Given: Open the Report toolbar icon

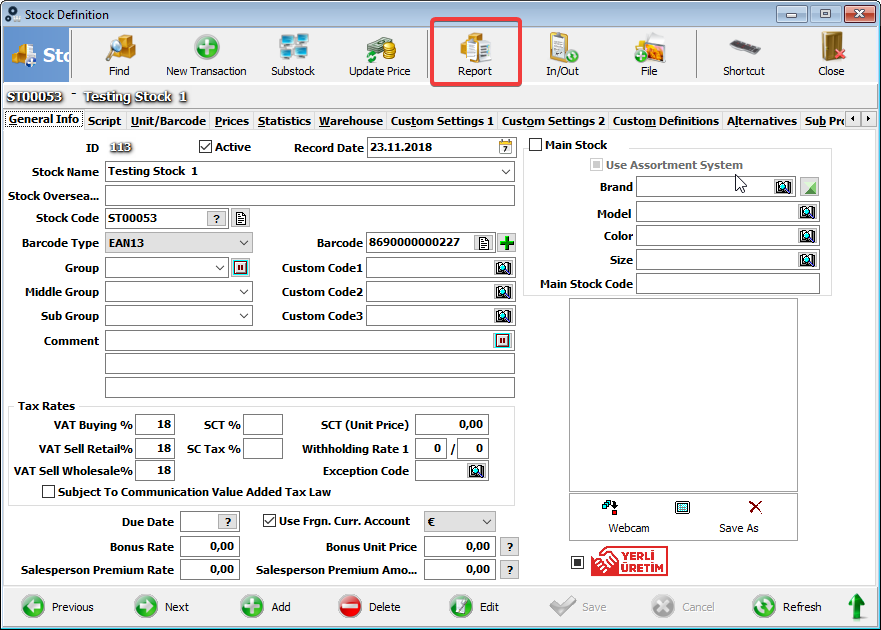Looking at the screenshot, I should click(475, 55).
